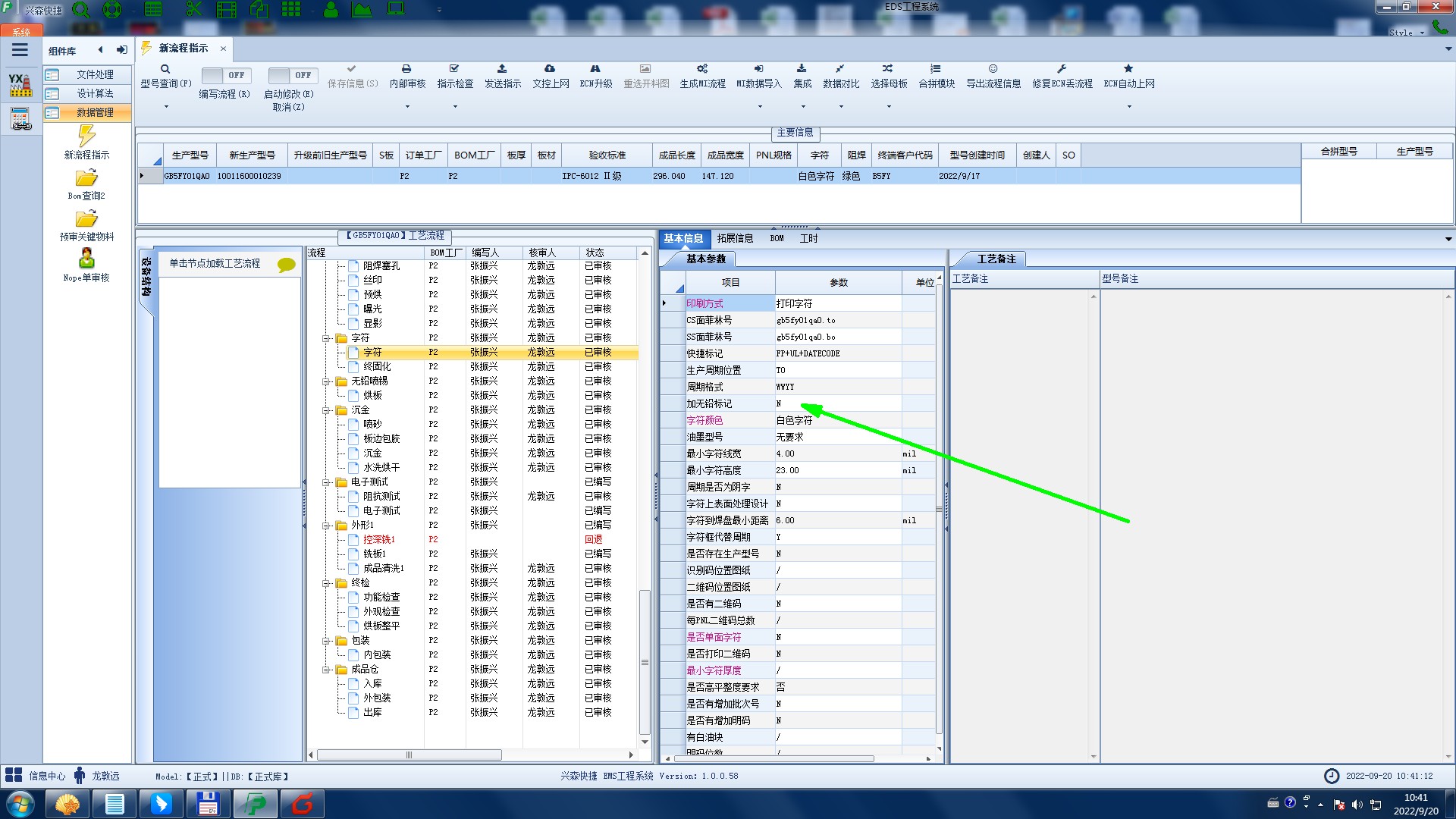Switch to the 拓展信息 tab
The width and height of the screenshot is (1456, 819).
pyautogui.click(x=735, y=238)
